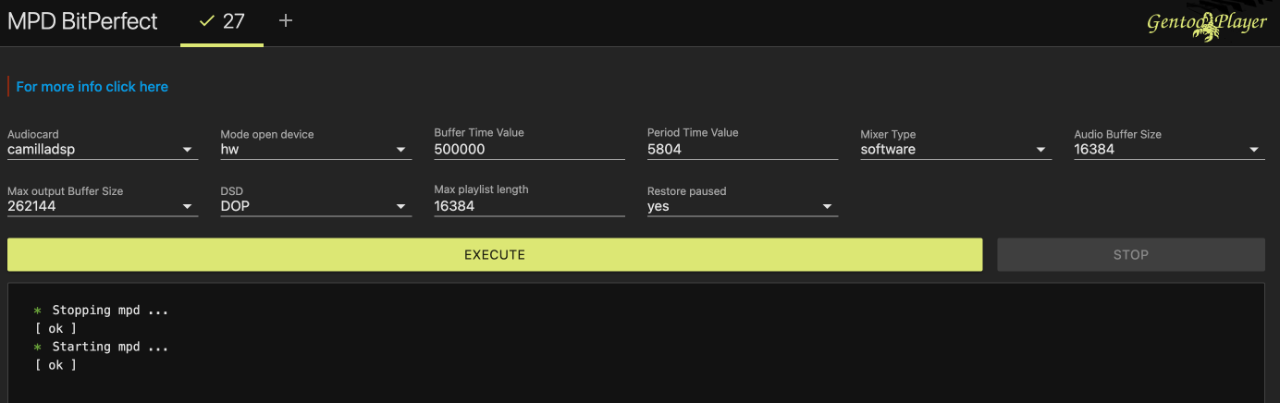Focus the Buffer Time Value field
This screenshot has width=1280, height=403.
click(529, 149)
